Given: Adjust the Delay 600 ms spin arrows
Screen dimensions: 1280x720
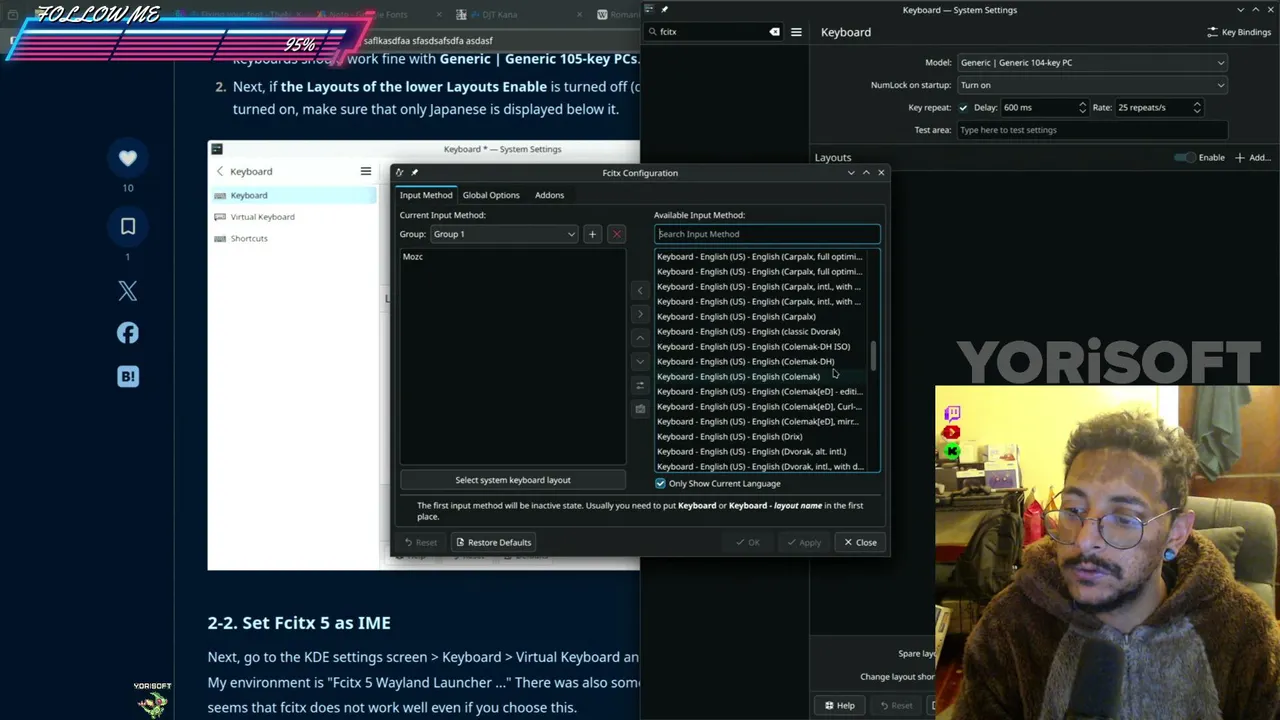Looking at the screenshot, I should [x=1082, y=108].
